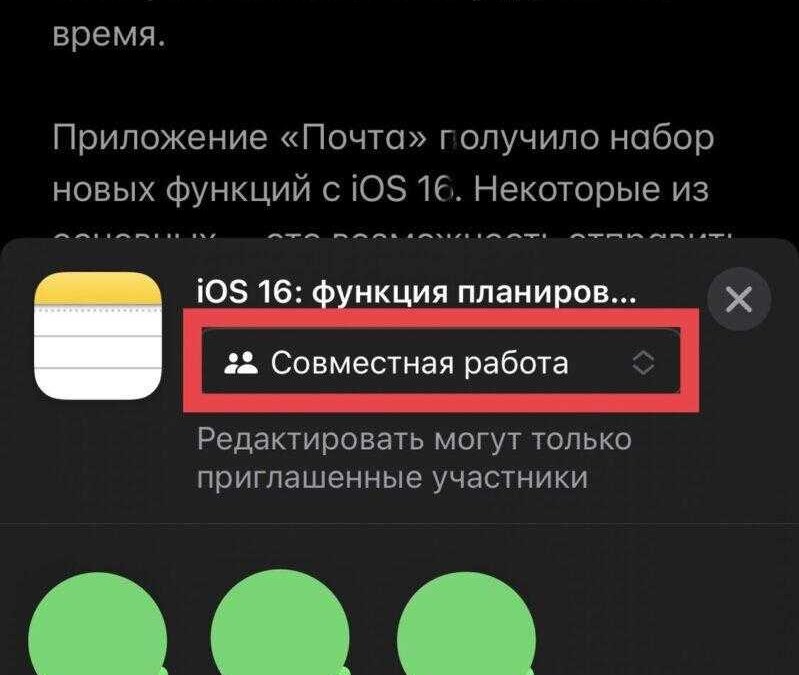Dismiss the share sheet with X
The height and width of the screenshot is (675, 799).
[739, 300]
